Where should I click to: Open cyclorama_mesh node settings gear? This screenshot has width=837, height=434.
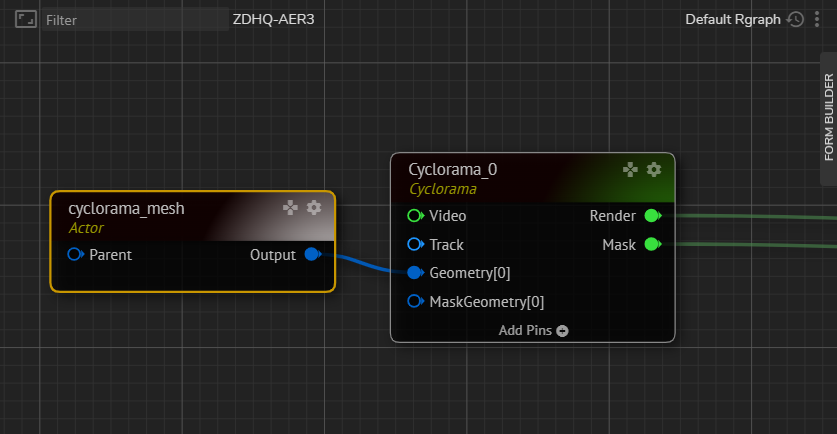click(314, 208)
